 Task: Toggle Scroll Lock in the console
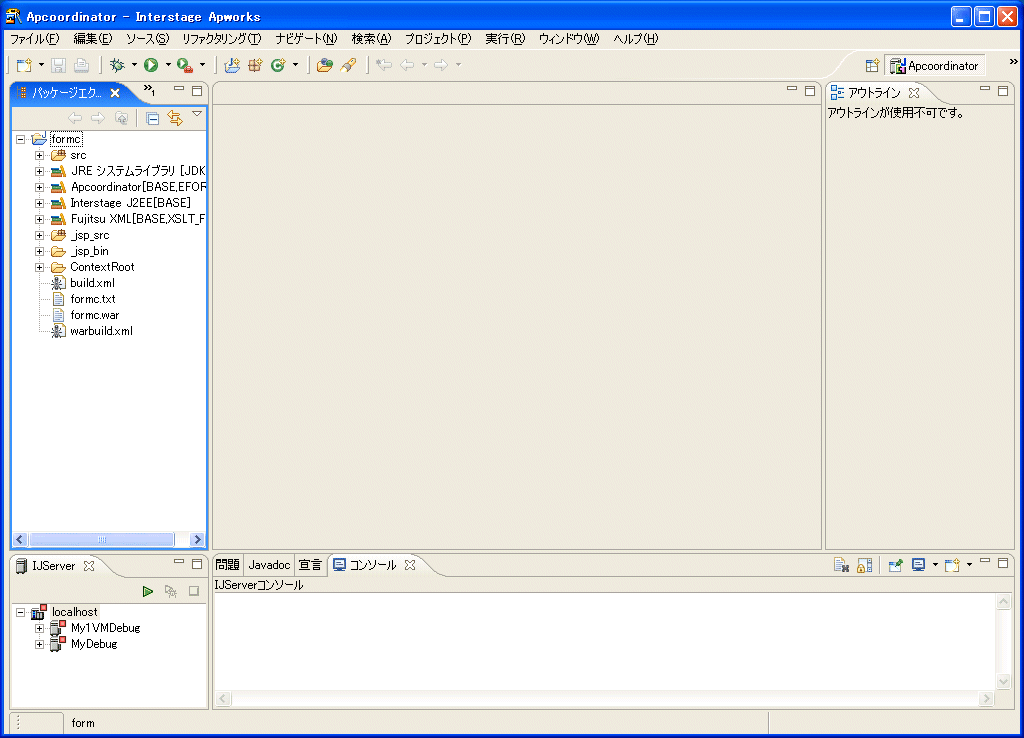click(865, 565)
